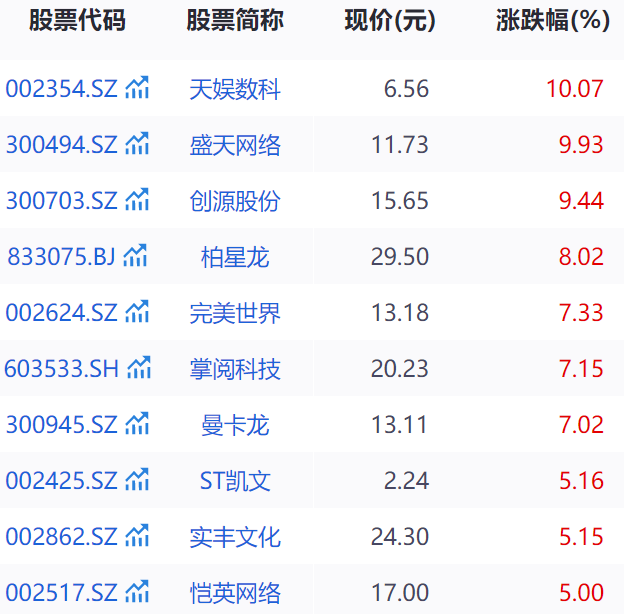
Task: Open stock code link 002862.SZ
Action: pos(62,537)
